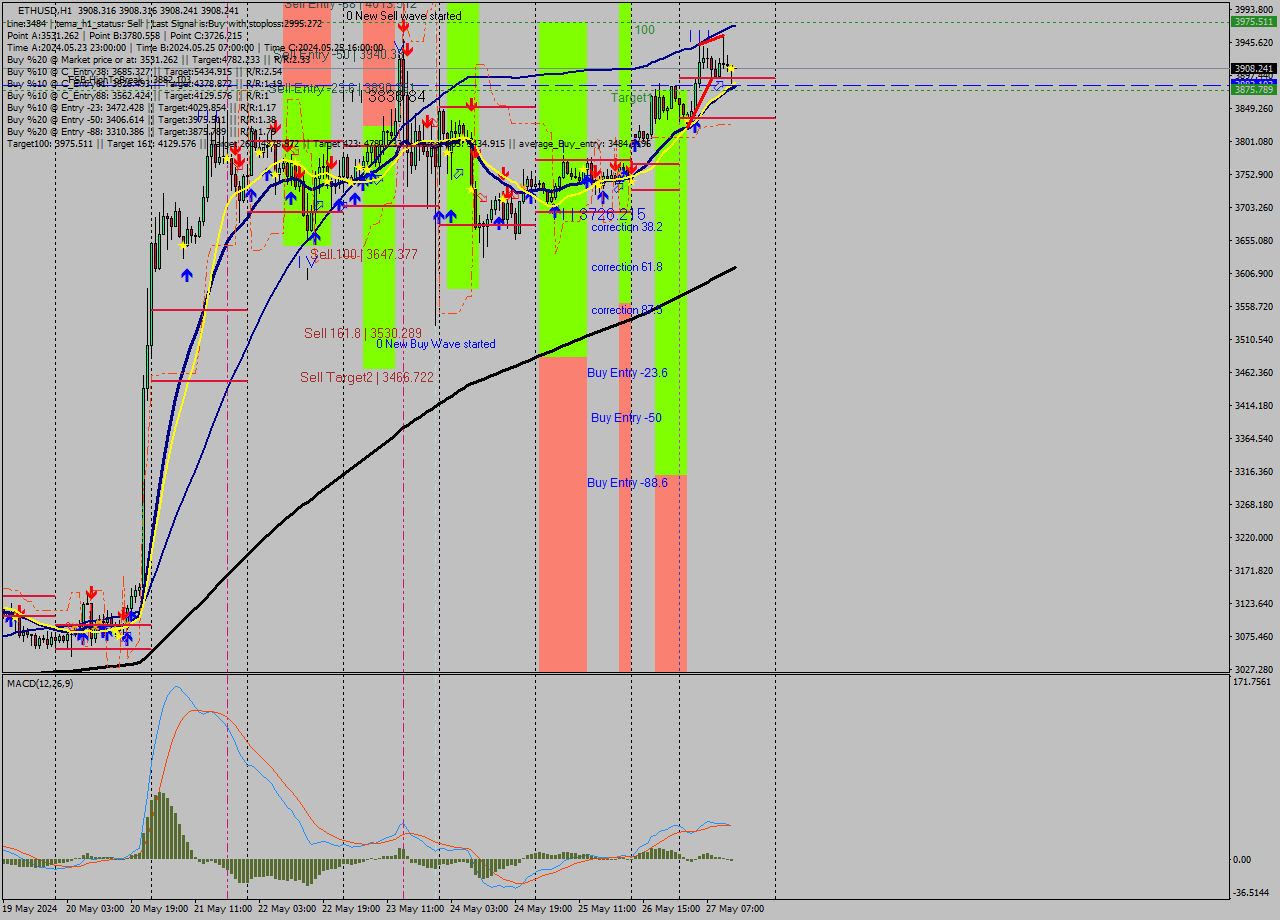The width and height of the screenshot is (1280, 920).
Task: Click the Sell Target2 | 3466.722 label
Action: pos(367,377)
